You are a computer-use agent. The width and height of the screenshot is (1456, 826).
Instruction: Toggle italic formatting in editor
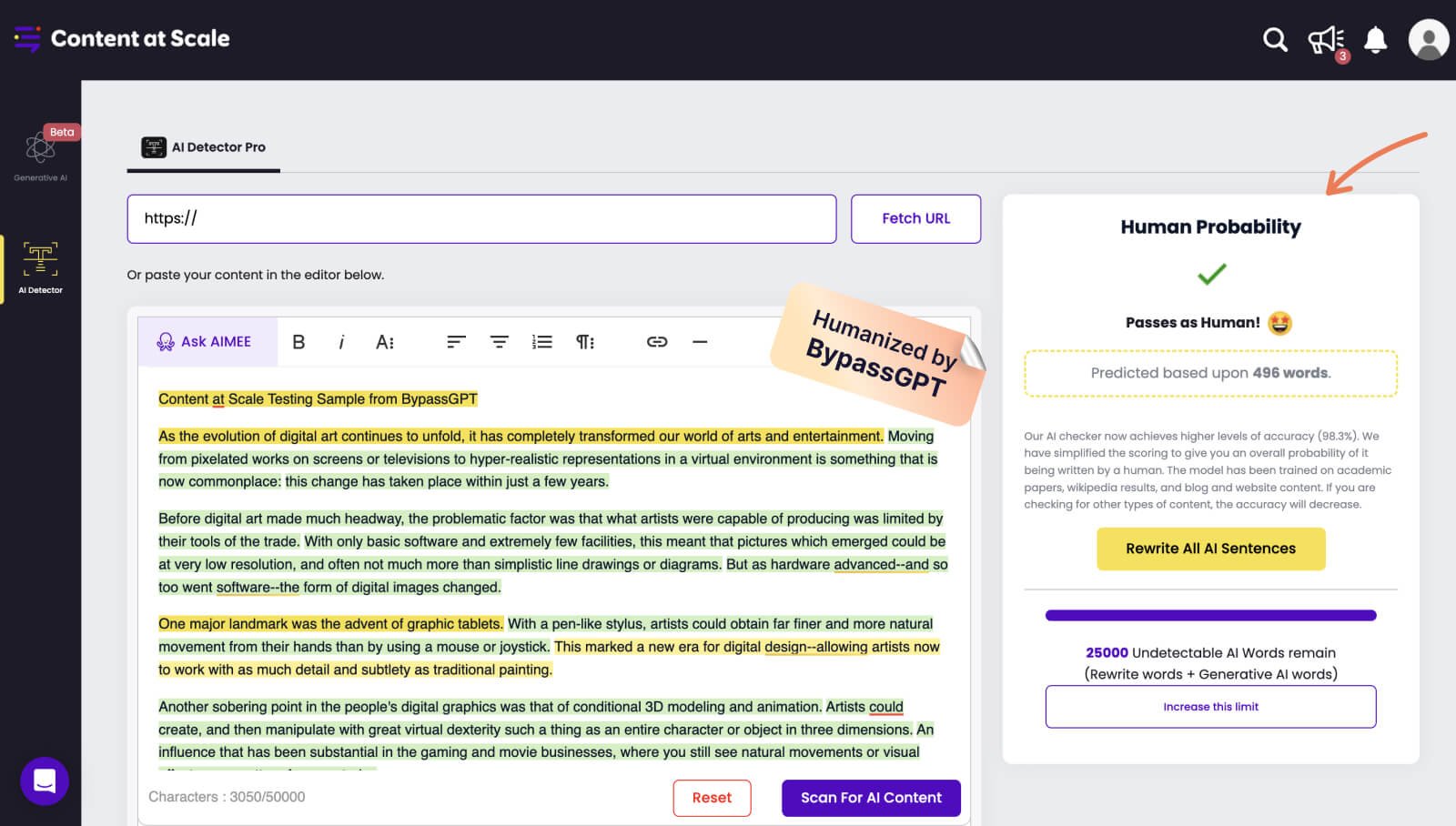pyautogui.click(x=341, y=342)
